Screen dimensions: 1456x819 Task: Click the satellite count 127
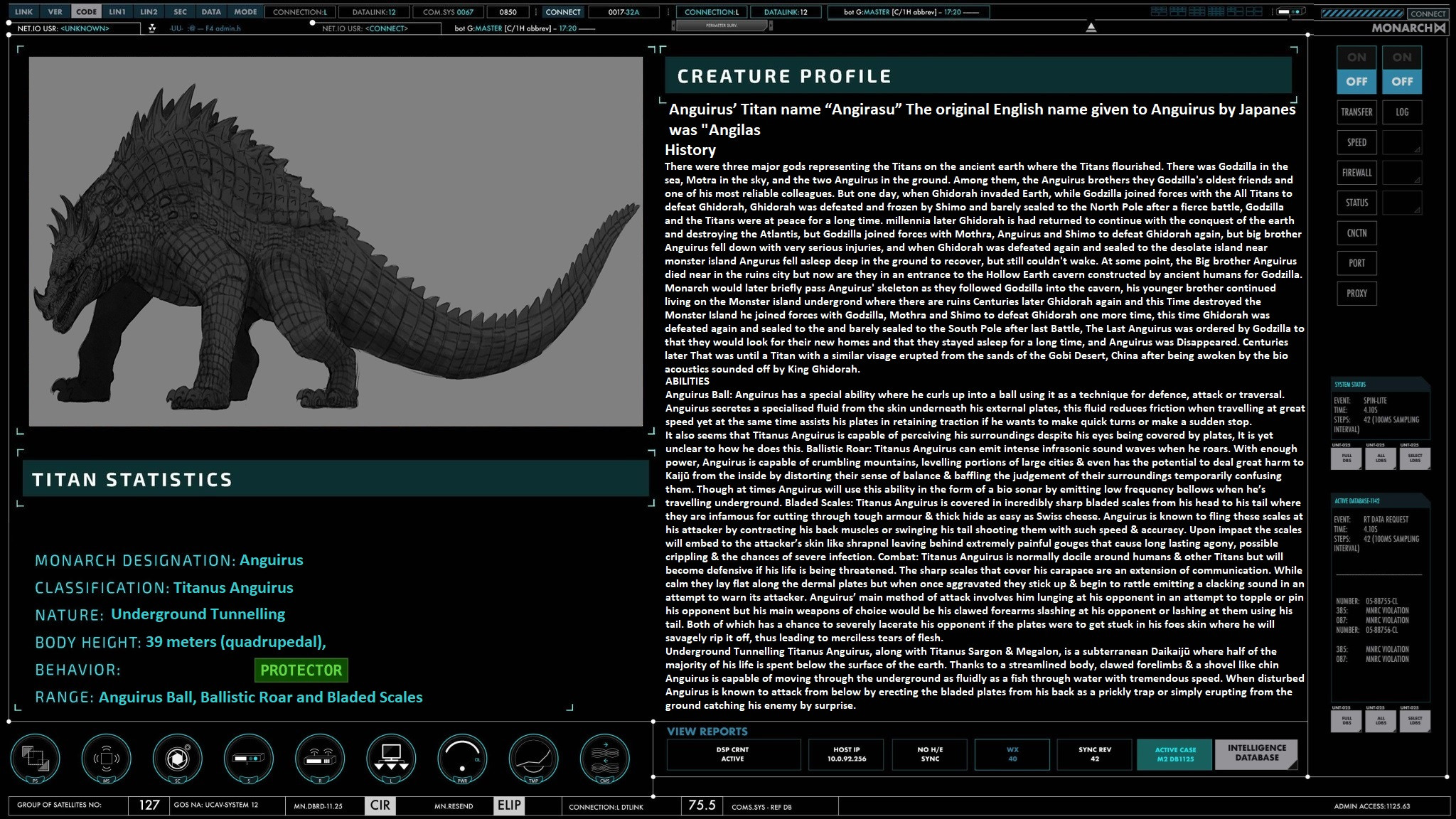click(x=149, y=805)
